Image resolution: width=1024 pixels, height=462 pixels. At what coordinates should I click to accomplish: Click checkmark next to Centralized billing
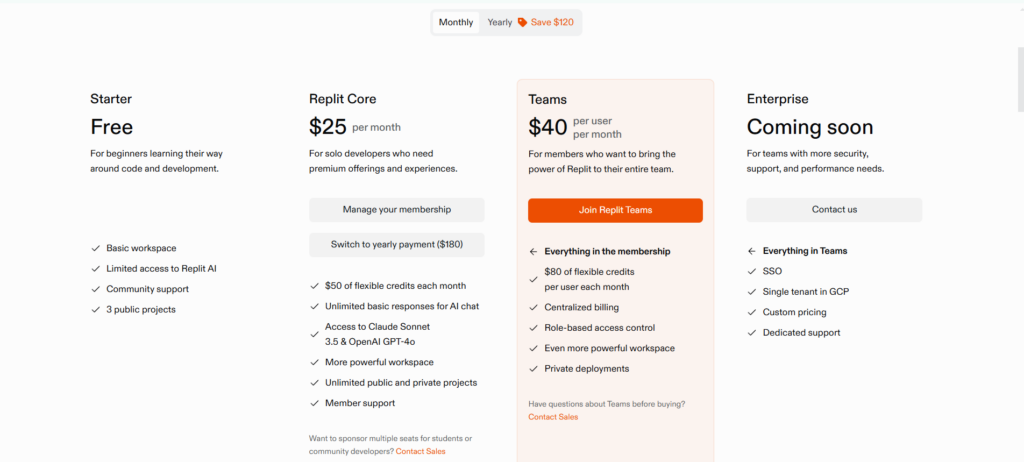(x=533, y=307)
